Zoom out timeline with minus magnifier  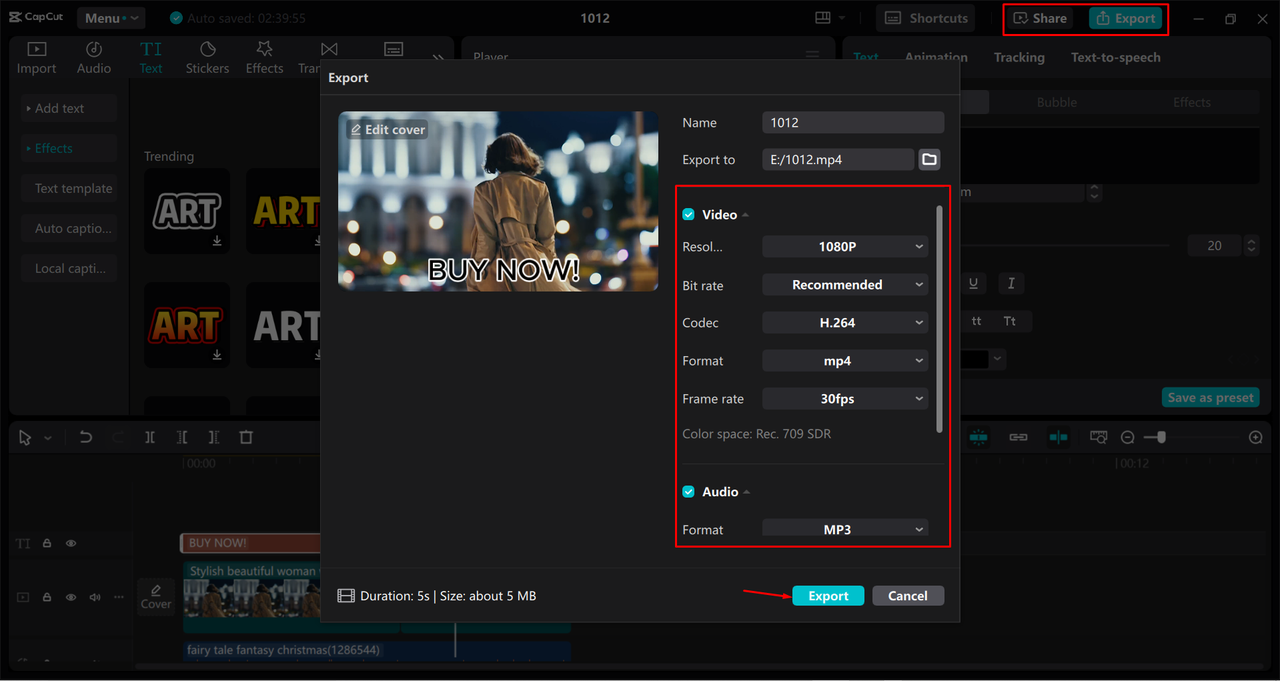[1127, 437]
